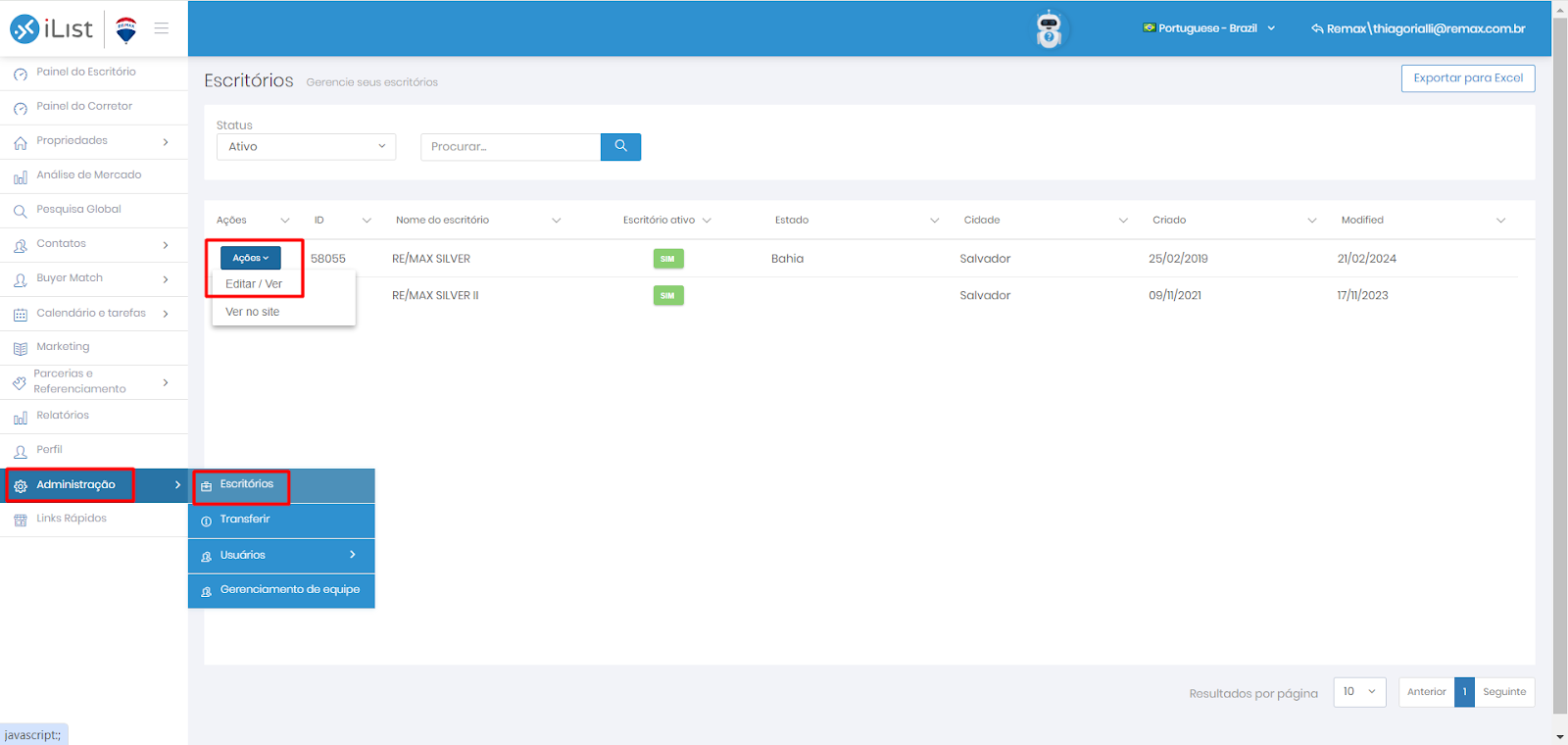Click the Anterior pagination button
The width and height of the screenshot is (1568, 745).
coord(1426,692)
